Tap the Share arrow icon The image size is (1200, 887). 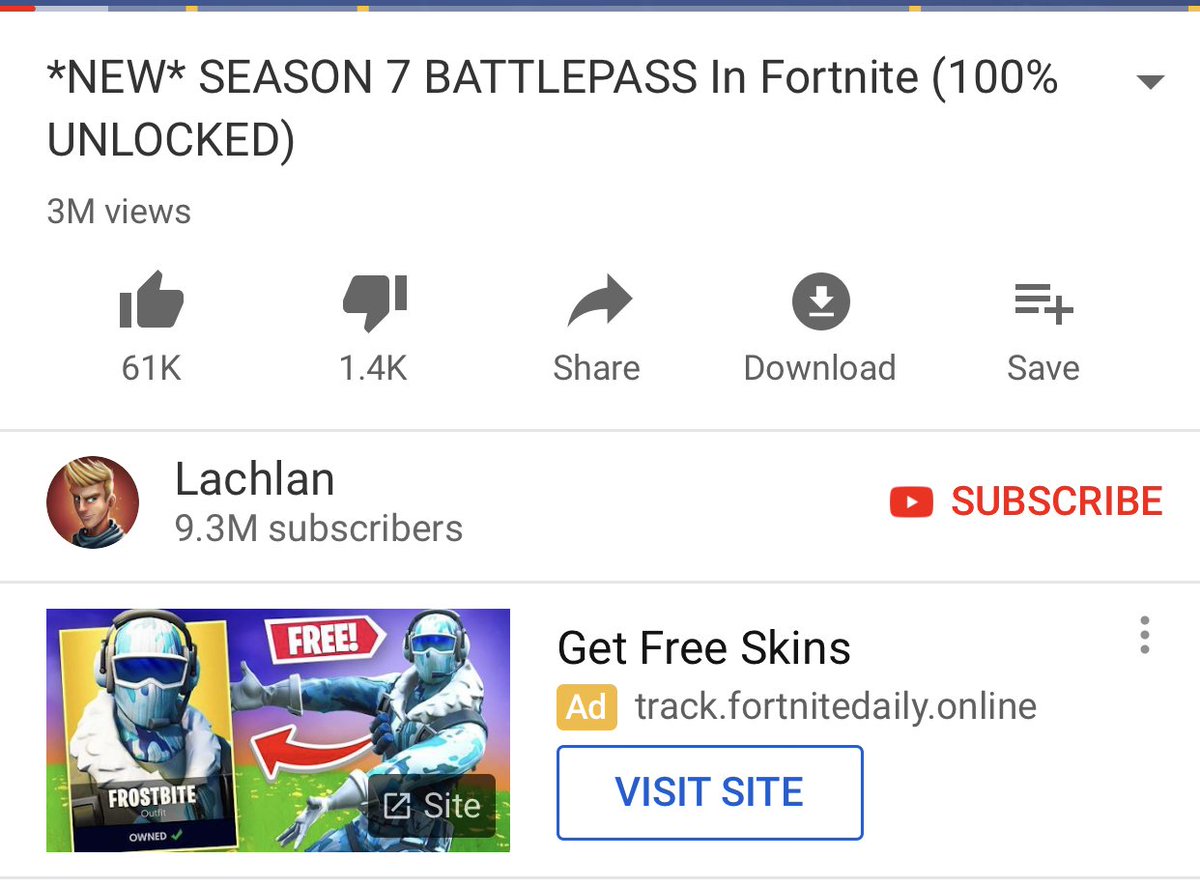pos(599,302)
